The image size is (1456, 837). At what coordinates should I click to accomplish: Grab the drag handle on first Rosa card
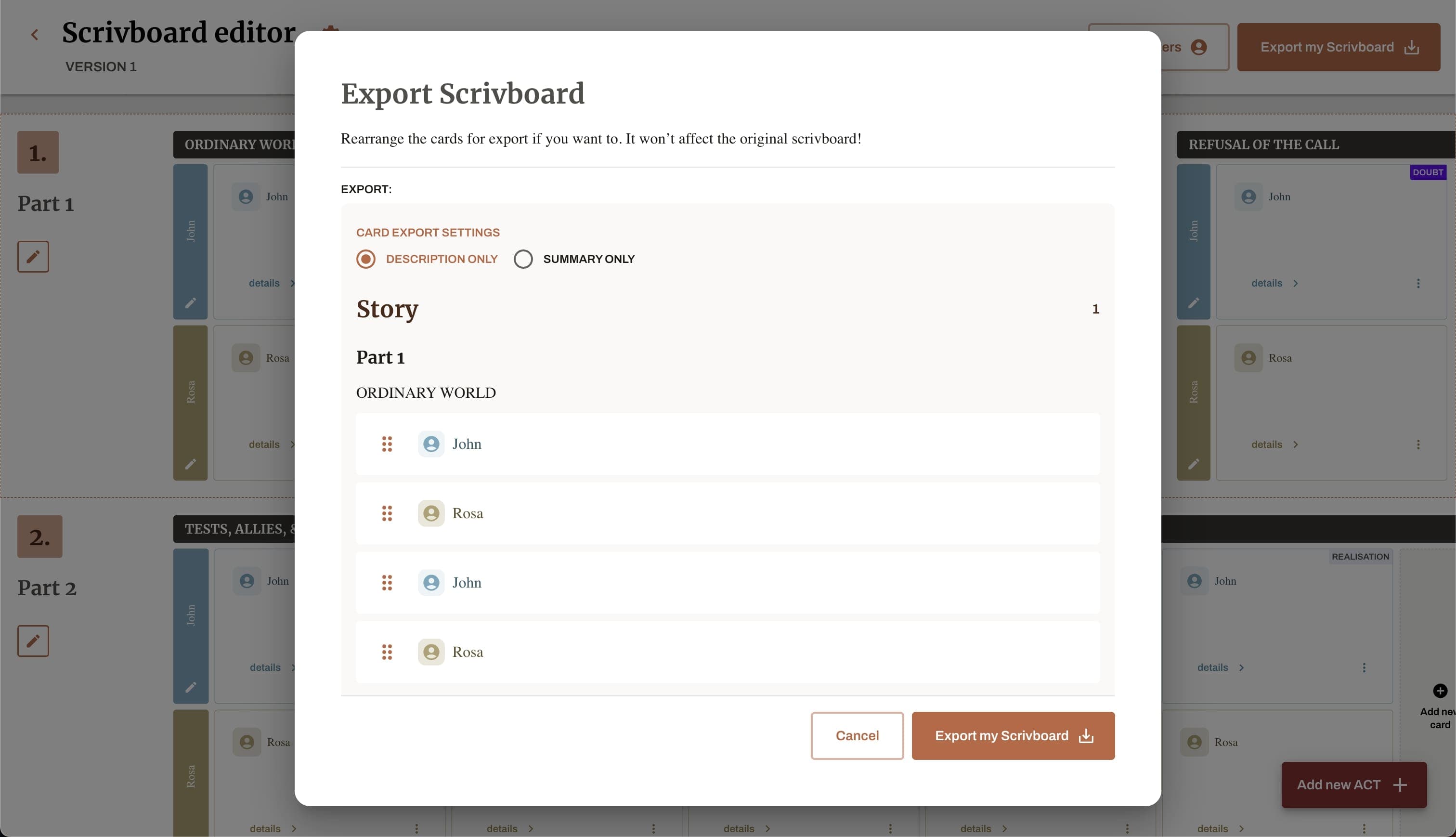pos(387,513)
